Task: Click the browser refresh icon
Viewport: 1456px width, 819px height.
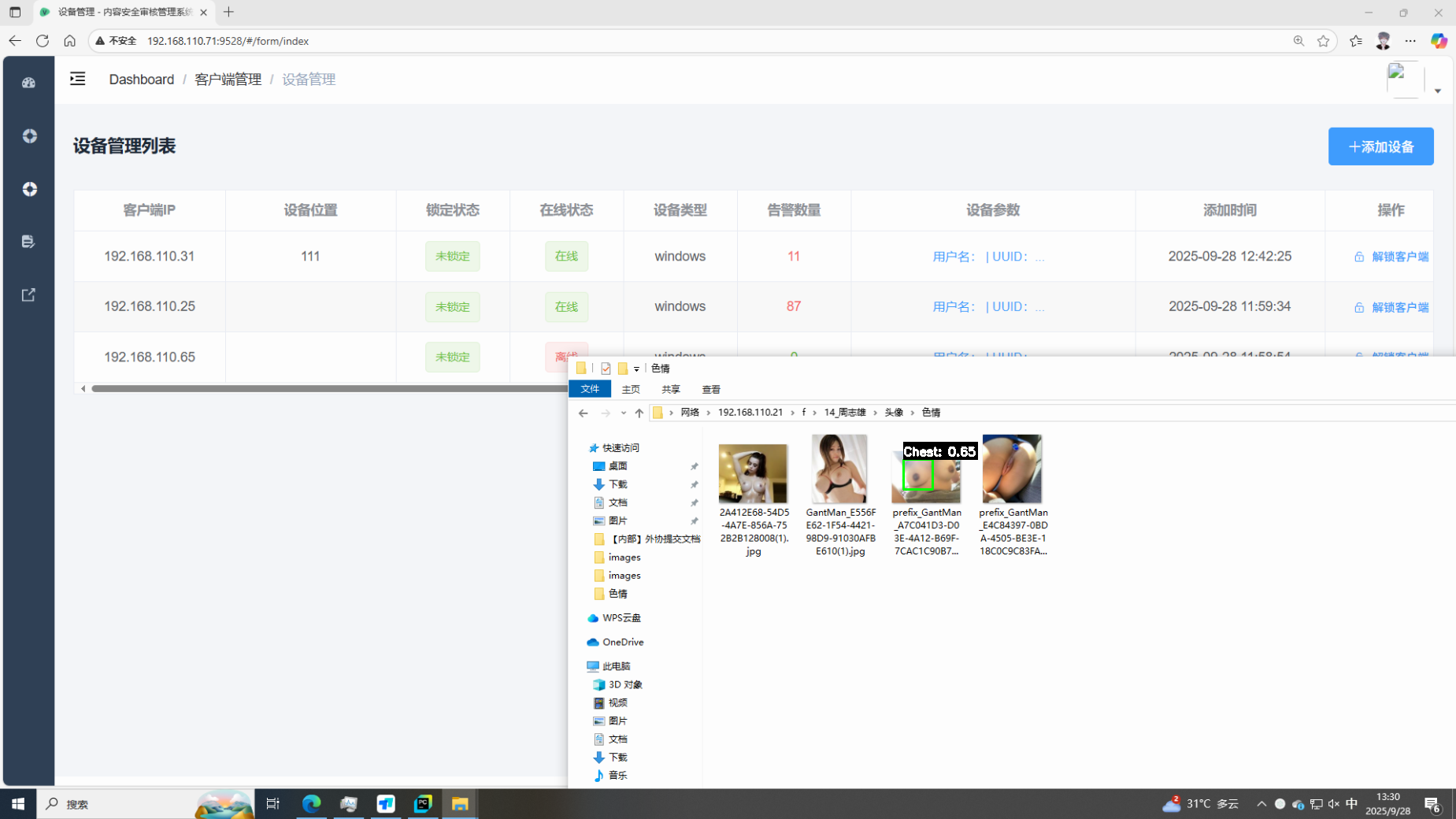Action: (x=43, y=41)
